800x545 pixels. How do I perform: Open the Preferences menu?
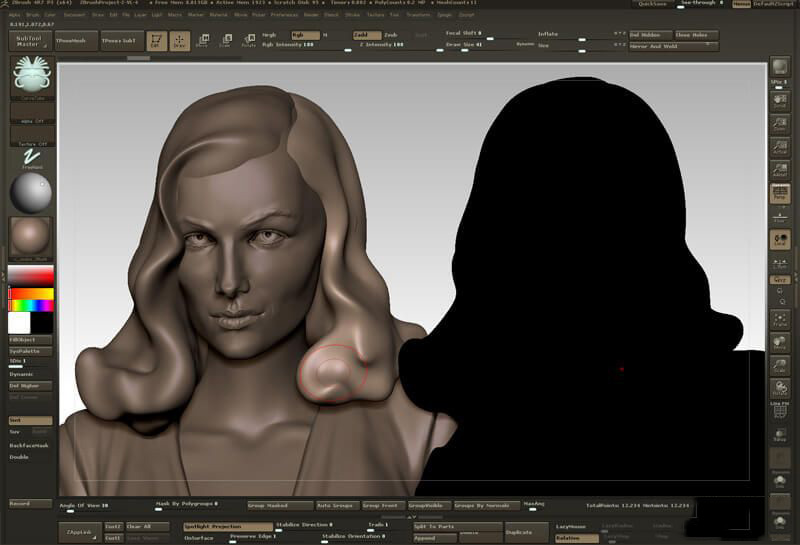[x=284, y=15]
